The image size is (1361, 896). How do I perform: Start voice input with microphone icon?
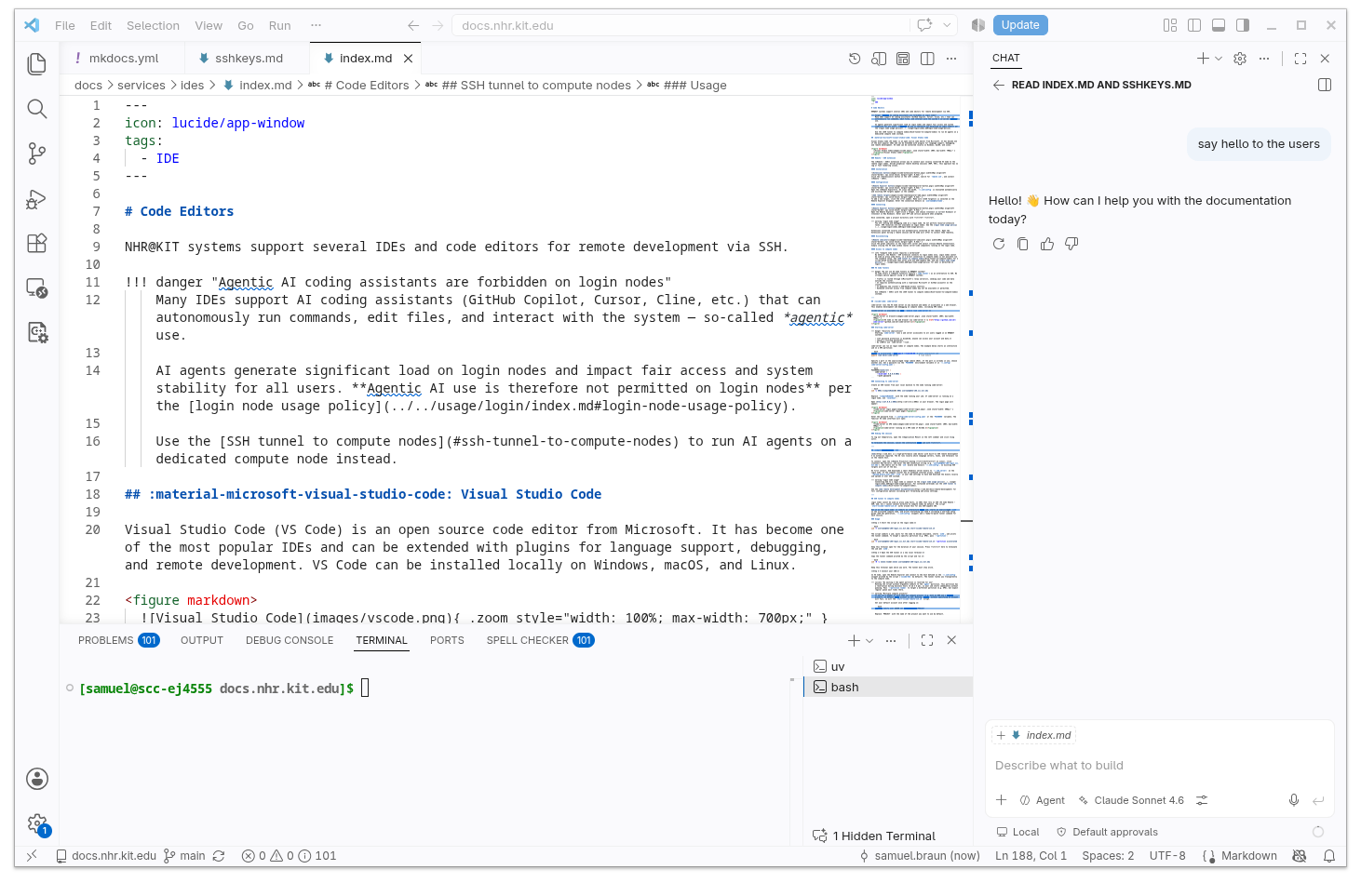[1294, 800]
